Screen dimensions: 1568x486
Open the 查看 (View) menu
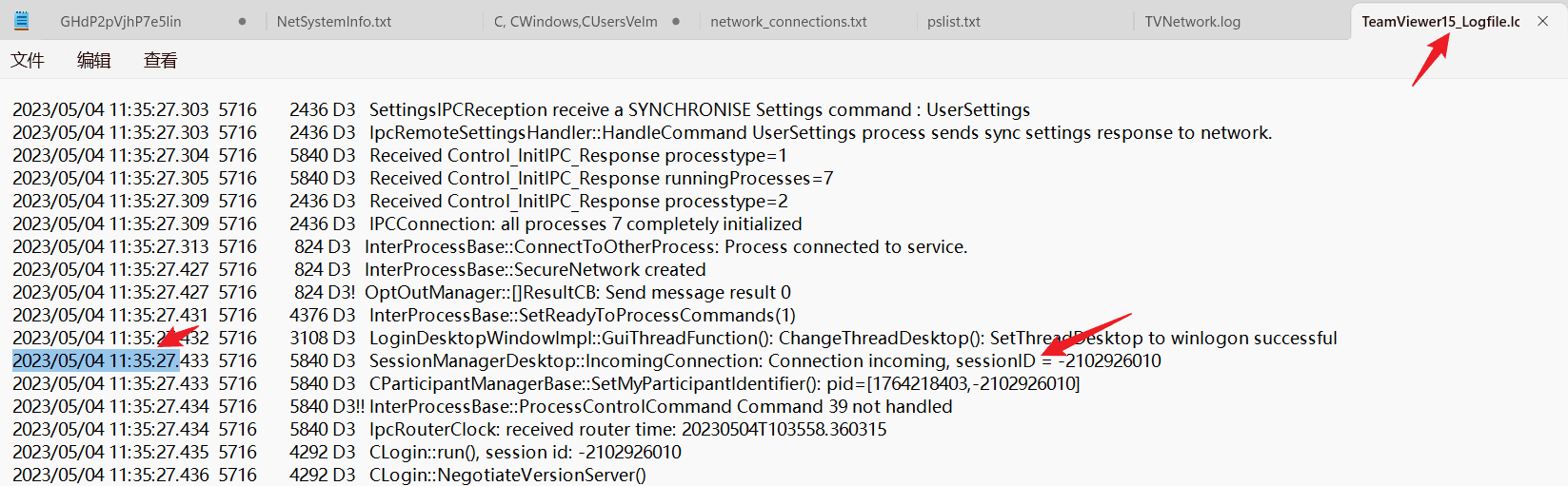click(x=160, y=61)
